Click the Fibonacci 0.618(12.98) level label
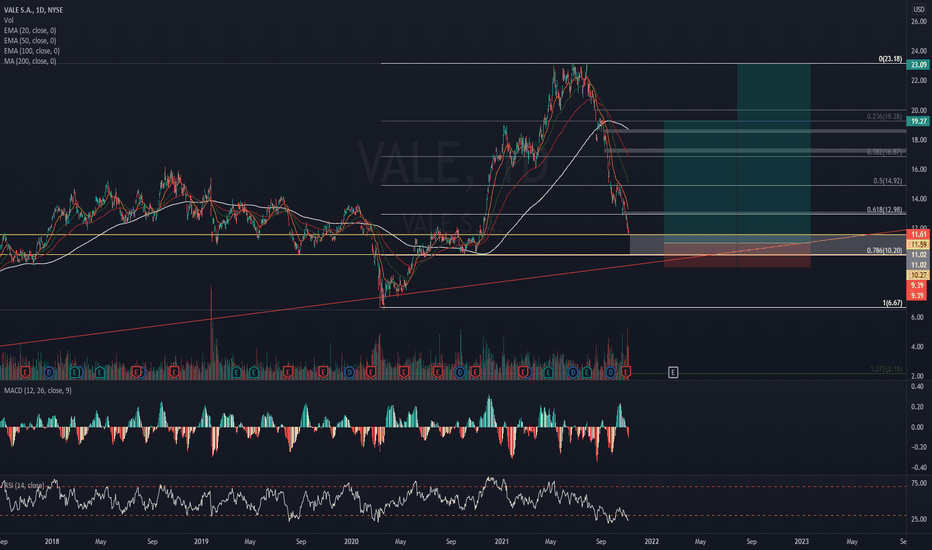This screenshot has width=932, height=550. [x=884, y=210]
